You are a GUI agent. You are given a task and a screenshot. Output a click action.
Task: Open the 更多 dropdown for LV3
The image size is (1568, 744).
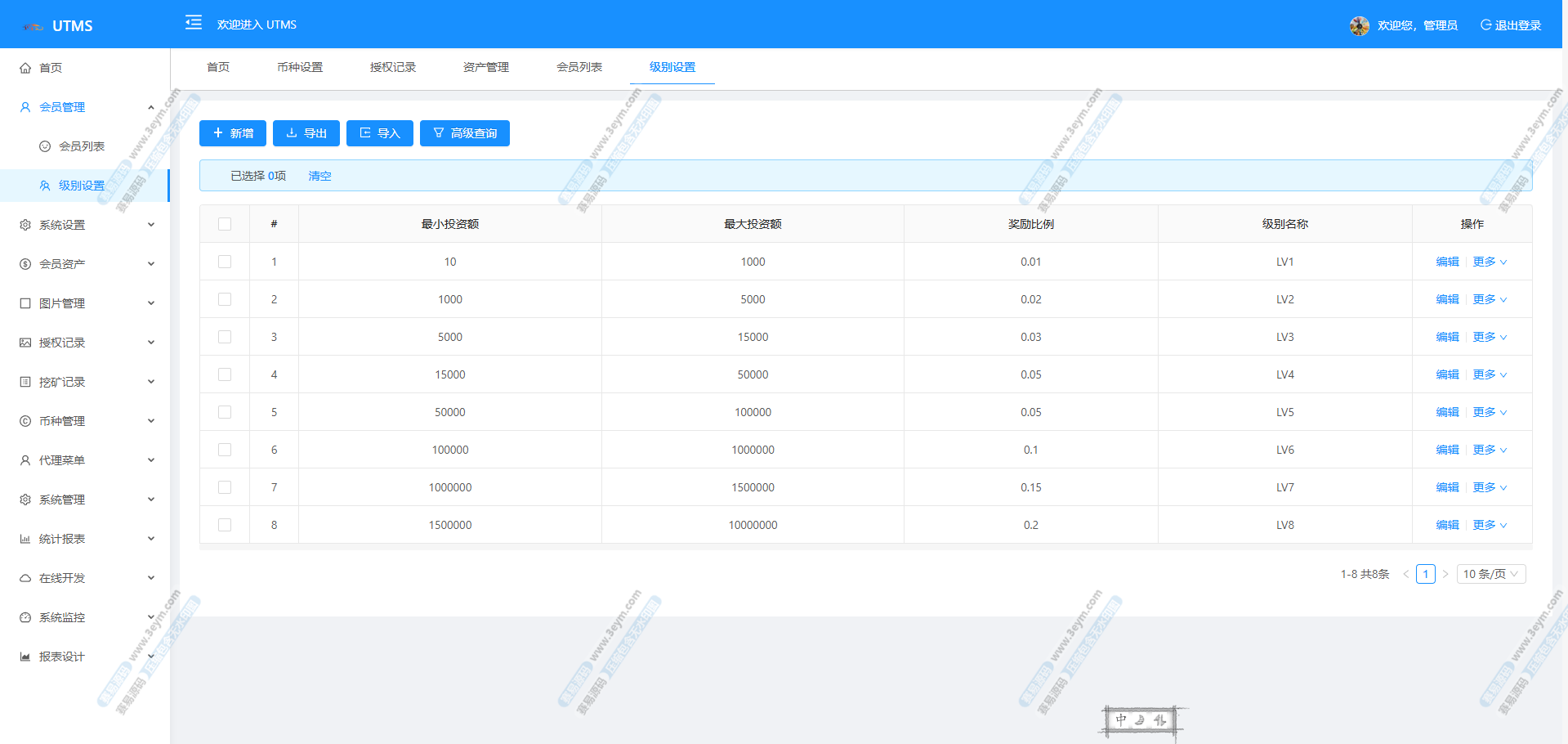coord(1490,337)
